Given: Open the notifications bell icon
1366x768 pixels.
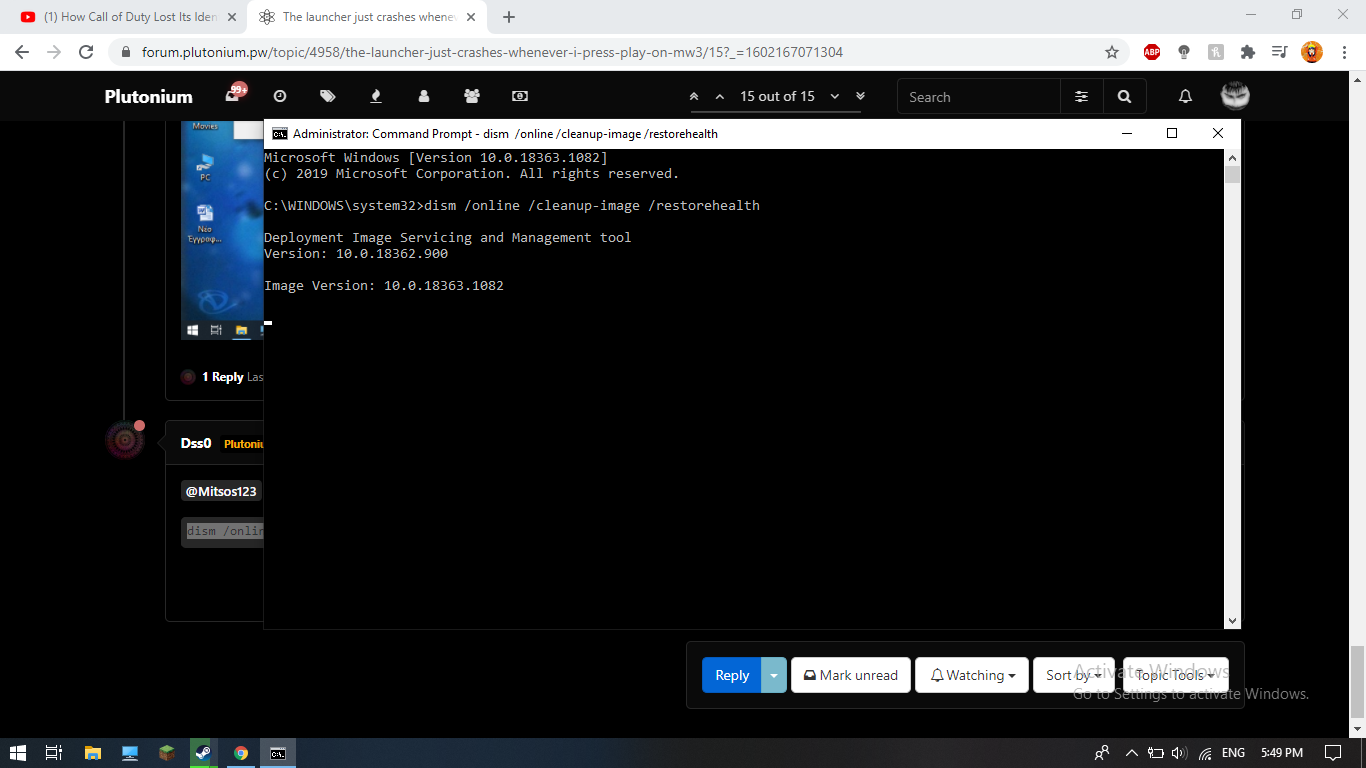Looking at the screenshot, I should tap(1185, 97).
